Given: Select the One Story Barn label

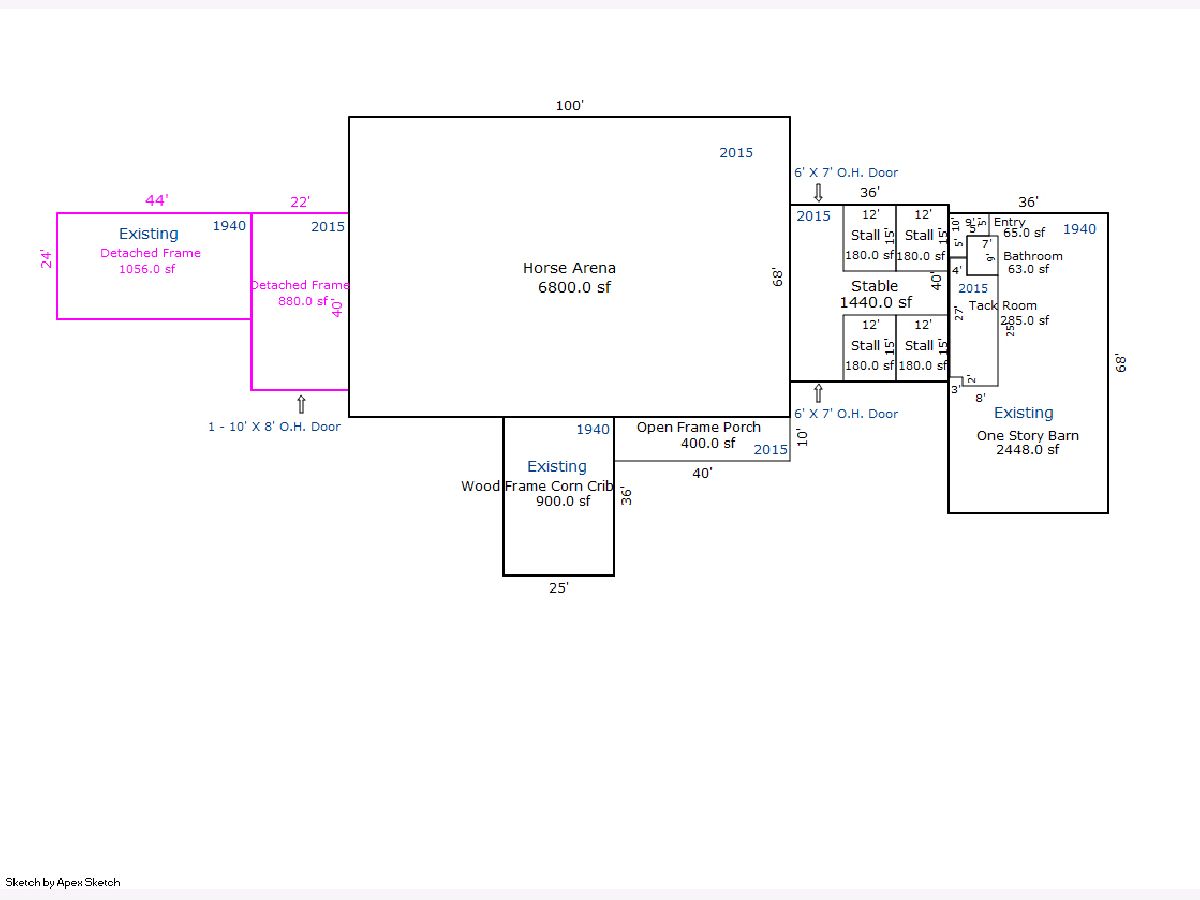Looking at the screenshot, I should pyautogui.click(x=1027, y=435).
